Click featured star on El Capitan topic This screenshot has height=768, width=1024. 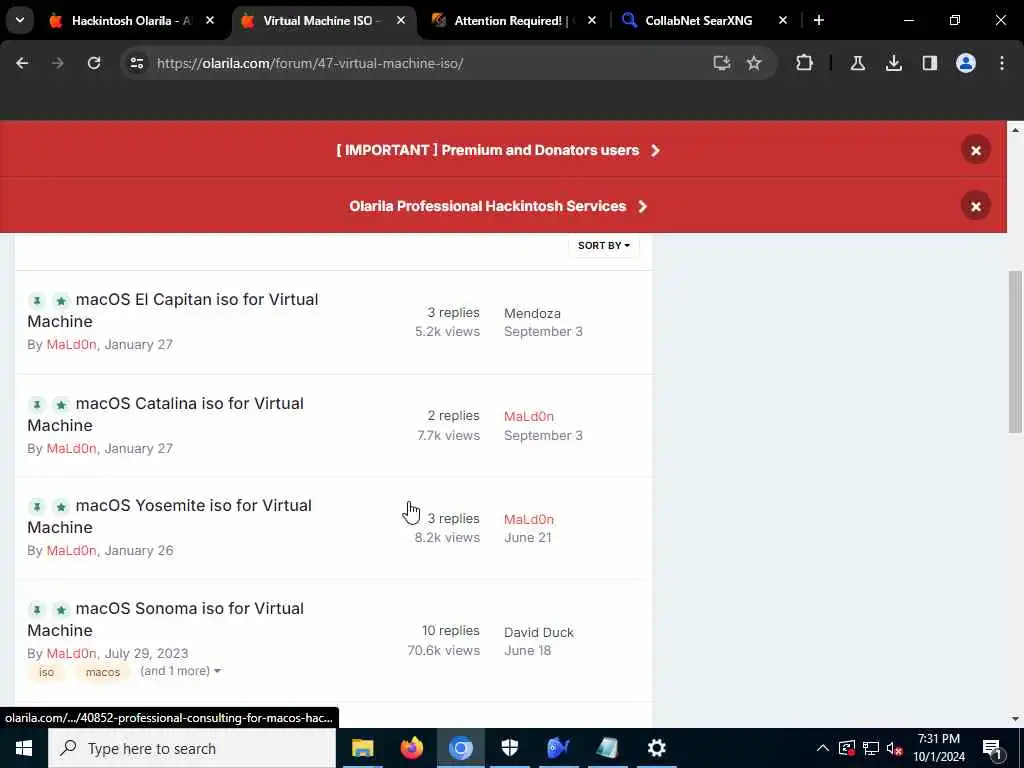(x=61, y=300)
